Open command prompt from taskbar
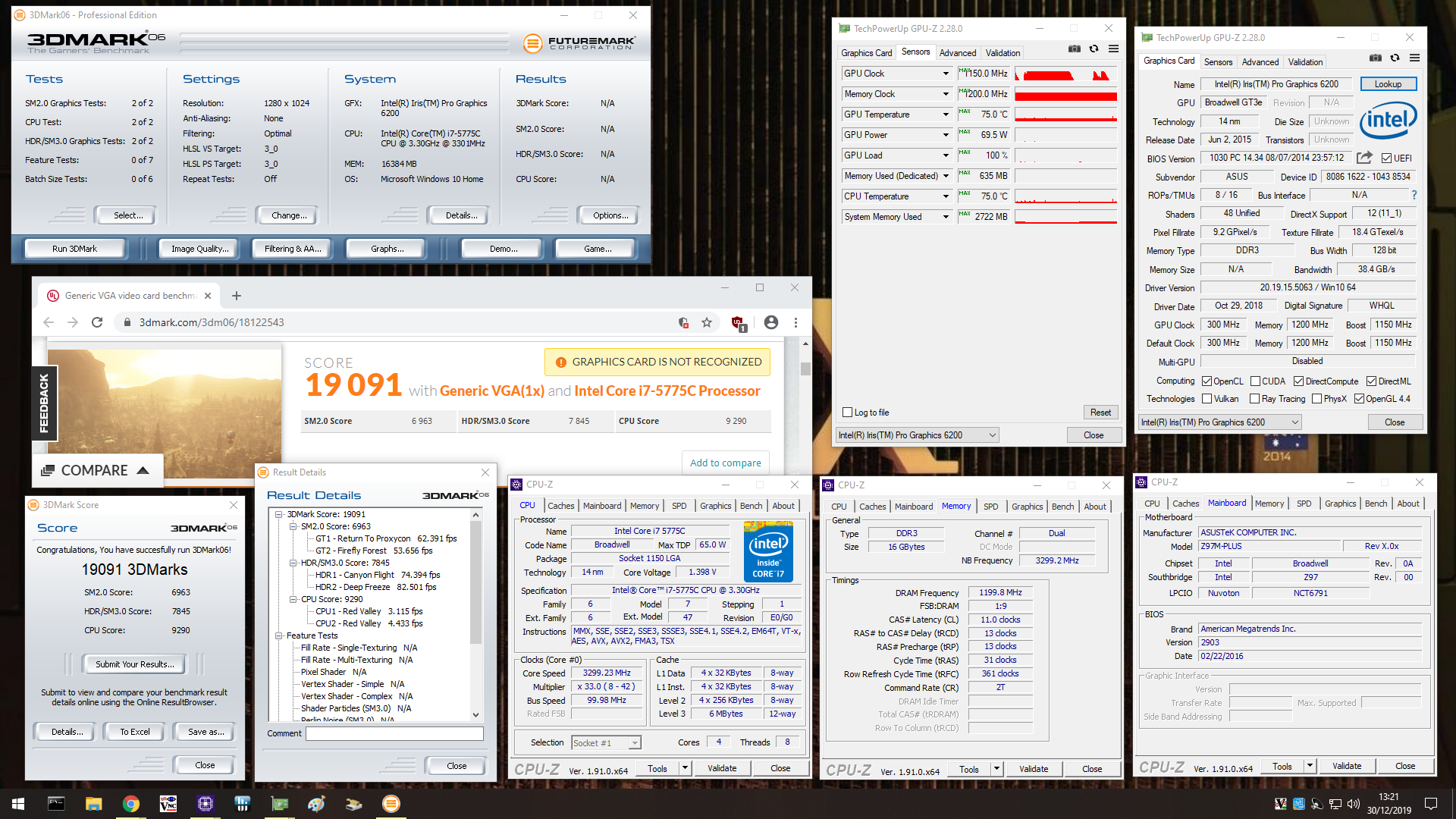The width and height of the screenshot is (1456, 819). (x=56, y=804)
